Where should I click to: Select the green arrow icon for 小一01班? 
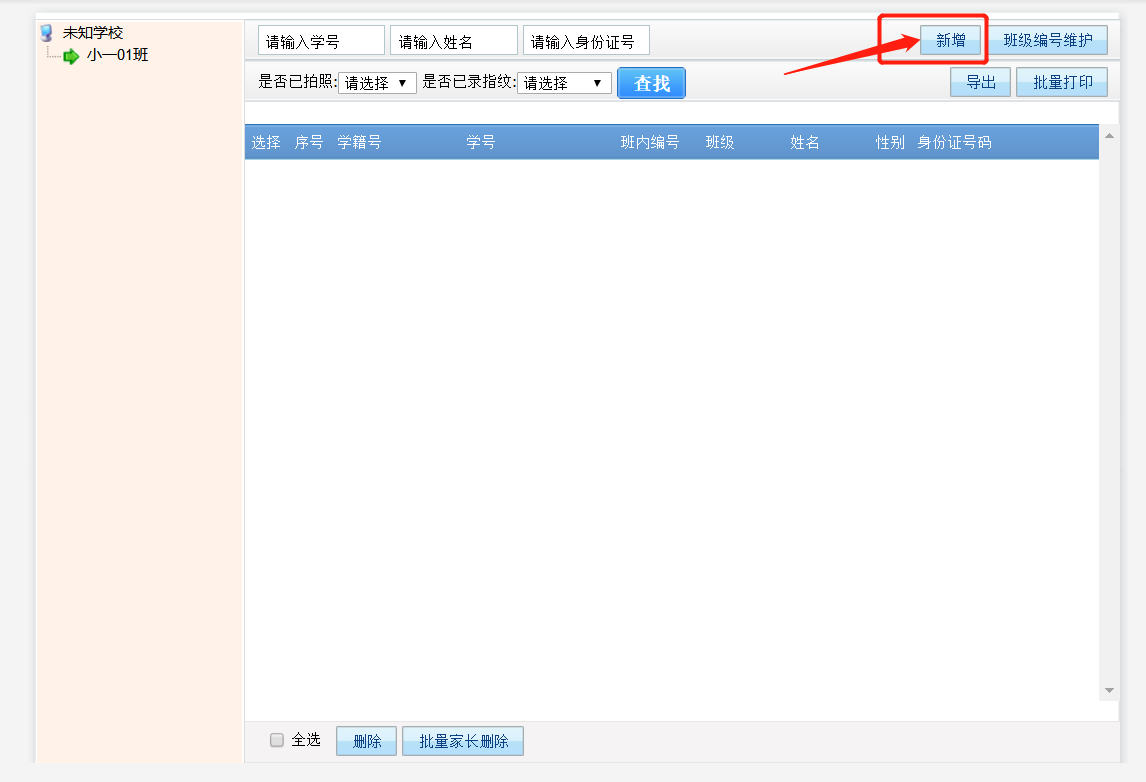pyautogui.click(x=70, y=56)
